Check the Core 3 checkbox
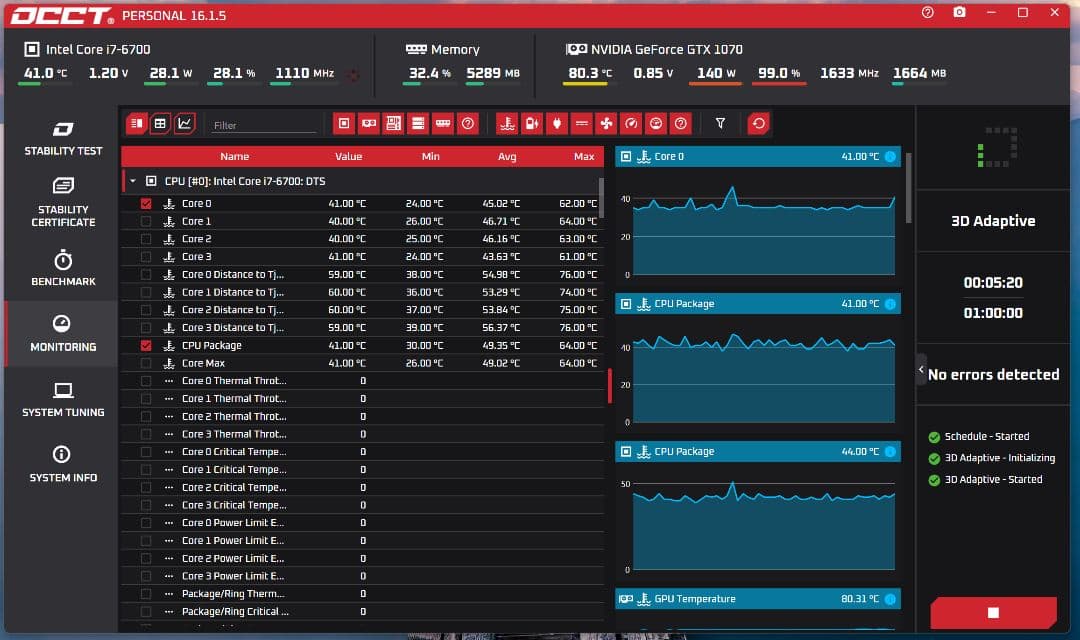This screenshot has height=640, width=1080. pyautogui.click(x=146, y=256)
